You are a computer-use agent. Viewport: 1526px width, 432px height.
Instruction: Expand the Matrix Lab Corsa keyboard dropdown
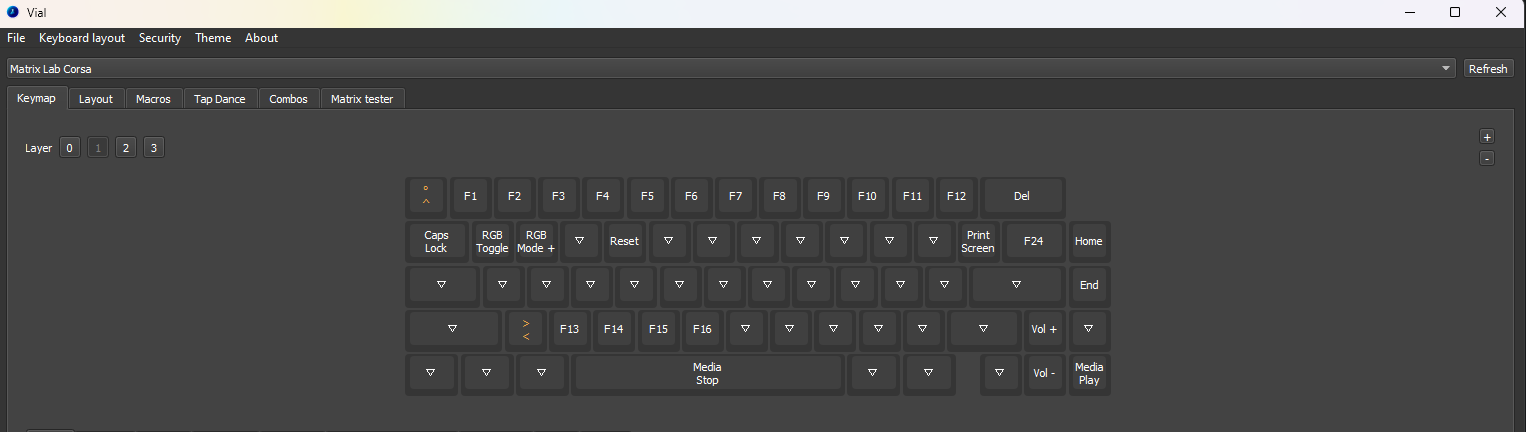pos(732,69)
